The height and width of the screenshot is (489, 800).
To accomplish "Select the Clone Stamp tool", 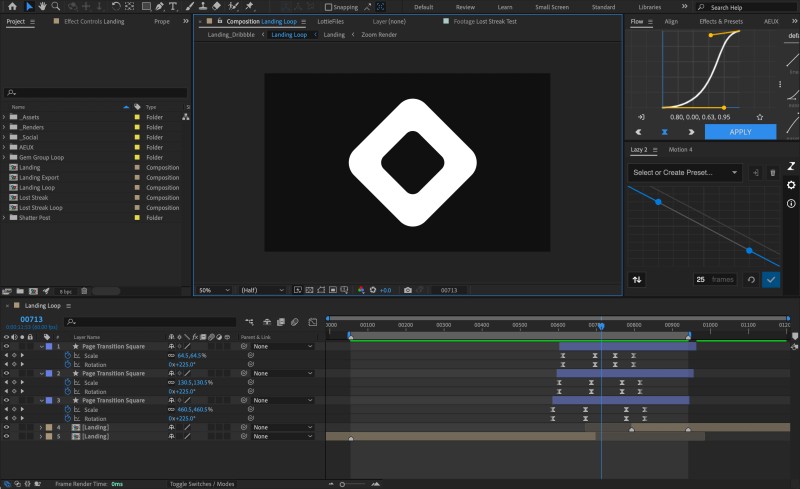I will click(203, 7).
